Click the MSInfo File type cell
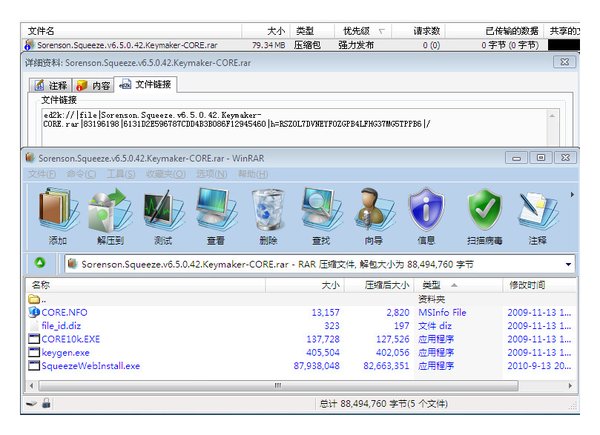This screenshot has height=435, width=600. pyautogui.click(x=442, y=312)
